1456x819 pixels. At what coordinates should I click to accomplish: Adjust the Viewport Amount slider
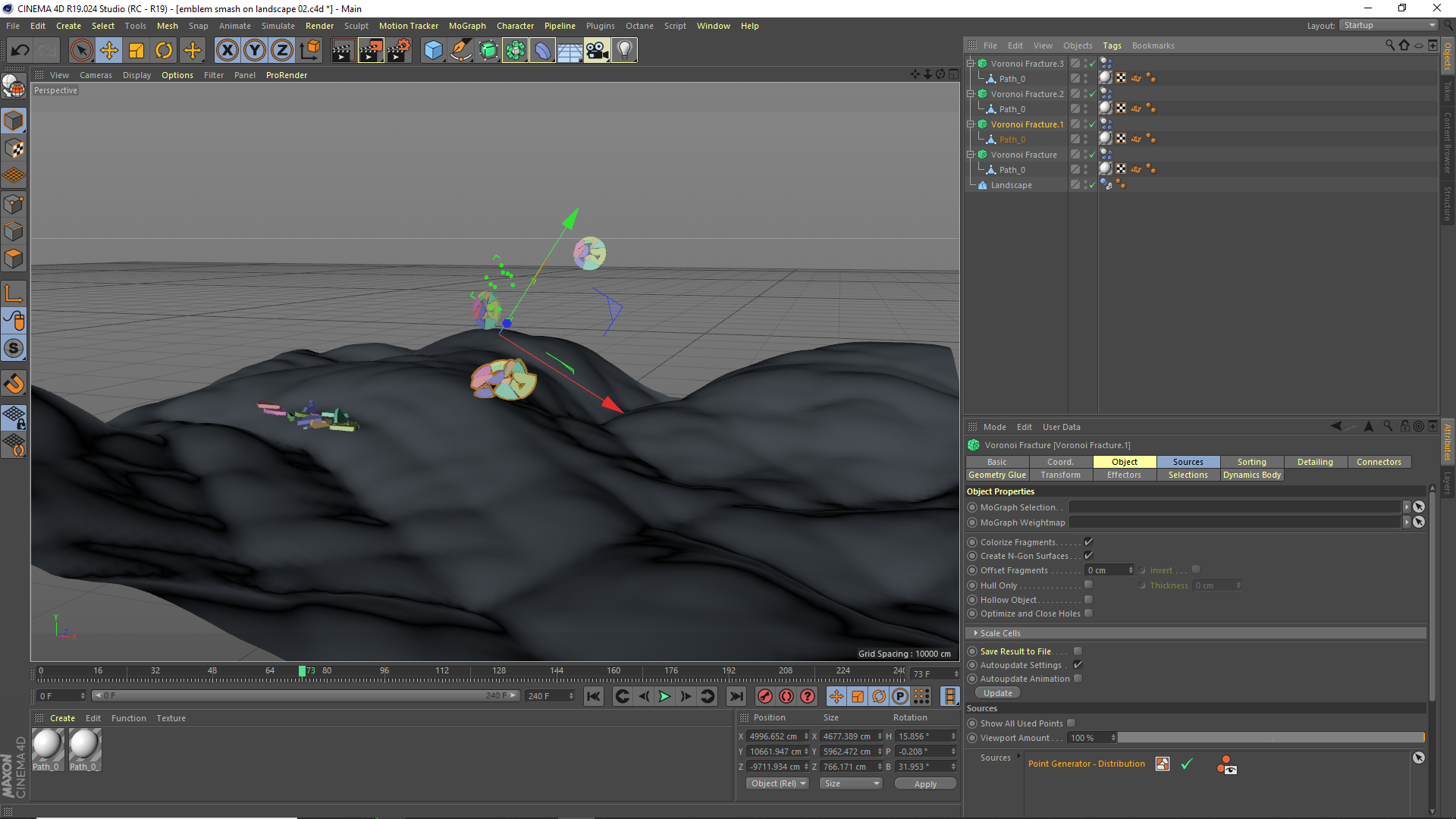point(1270,738)
